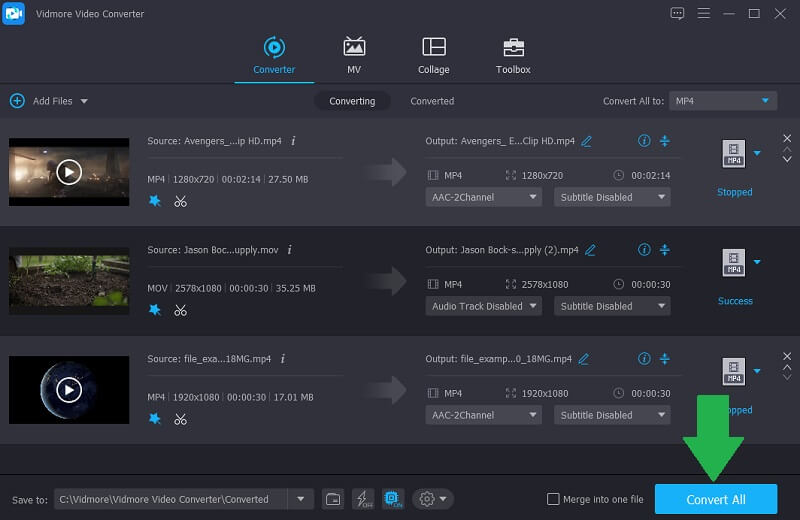Move the Avengers item down
The height and width of the screenshot is (520, 800).
(787, 160)
